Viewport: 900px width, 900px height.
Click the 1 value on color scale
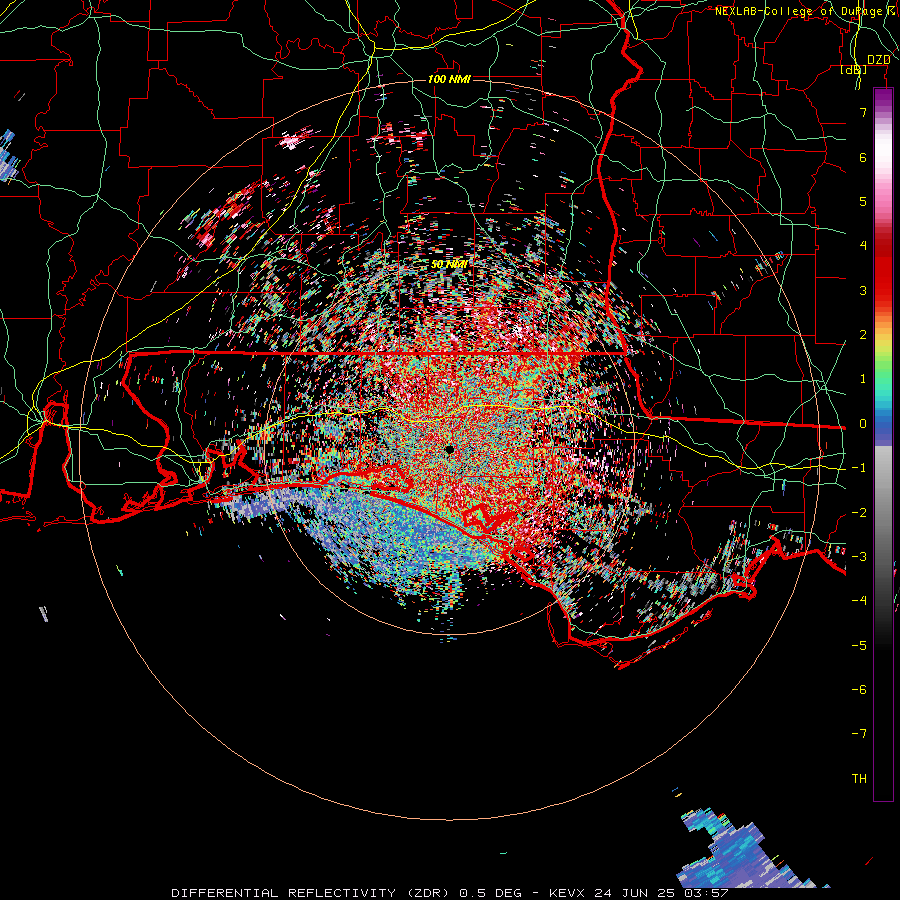tap(863, 379)
